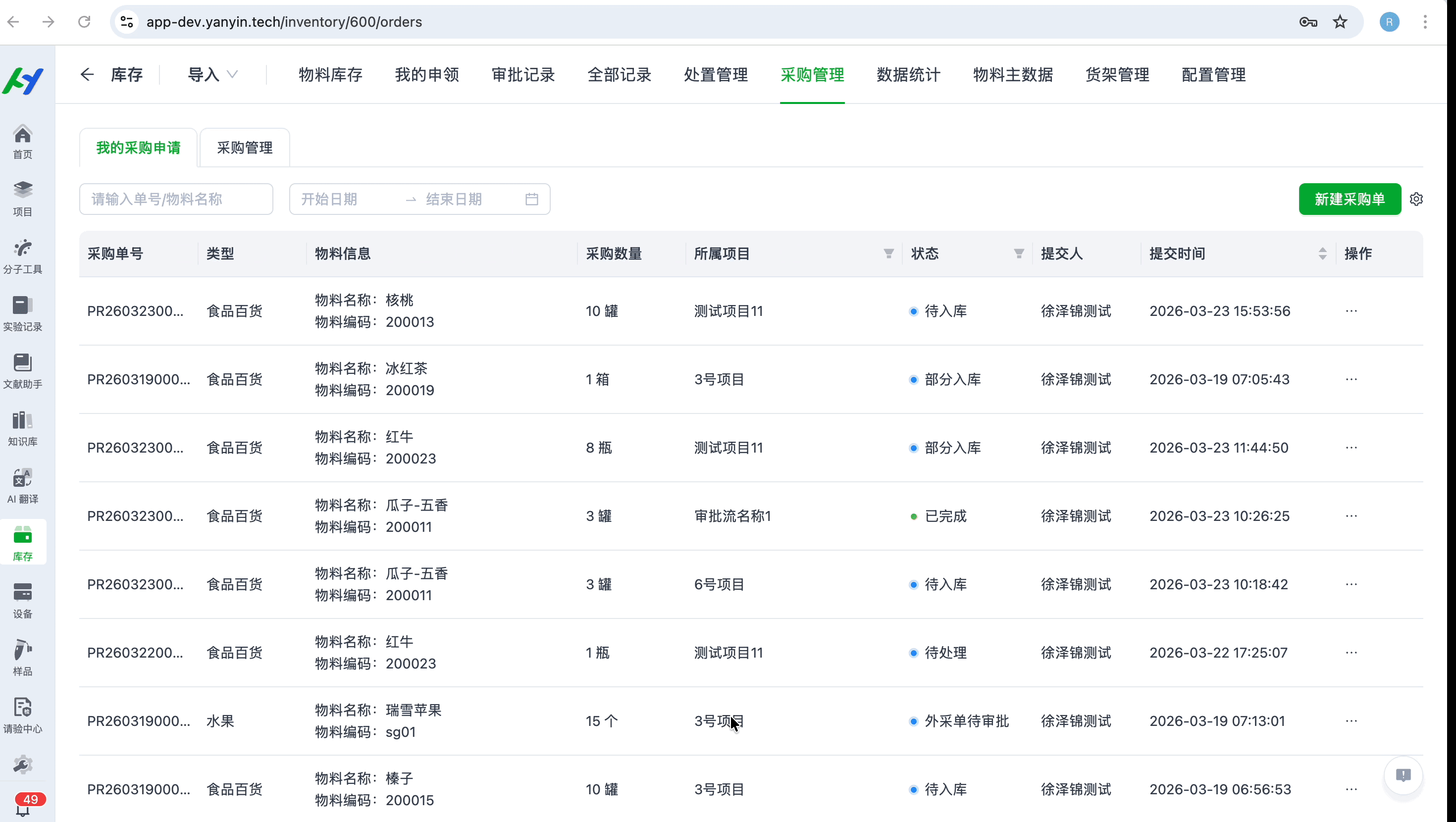Switch to the 采购管理 tab
This screenshot has width=1456, height=822.
(x=244, y=147)
